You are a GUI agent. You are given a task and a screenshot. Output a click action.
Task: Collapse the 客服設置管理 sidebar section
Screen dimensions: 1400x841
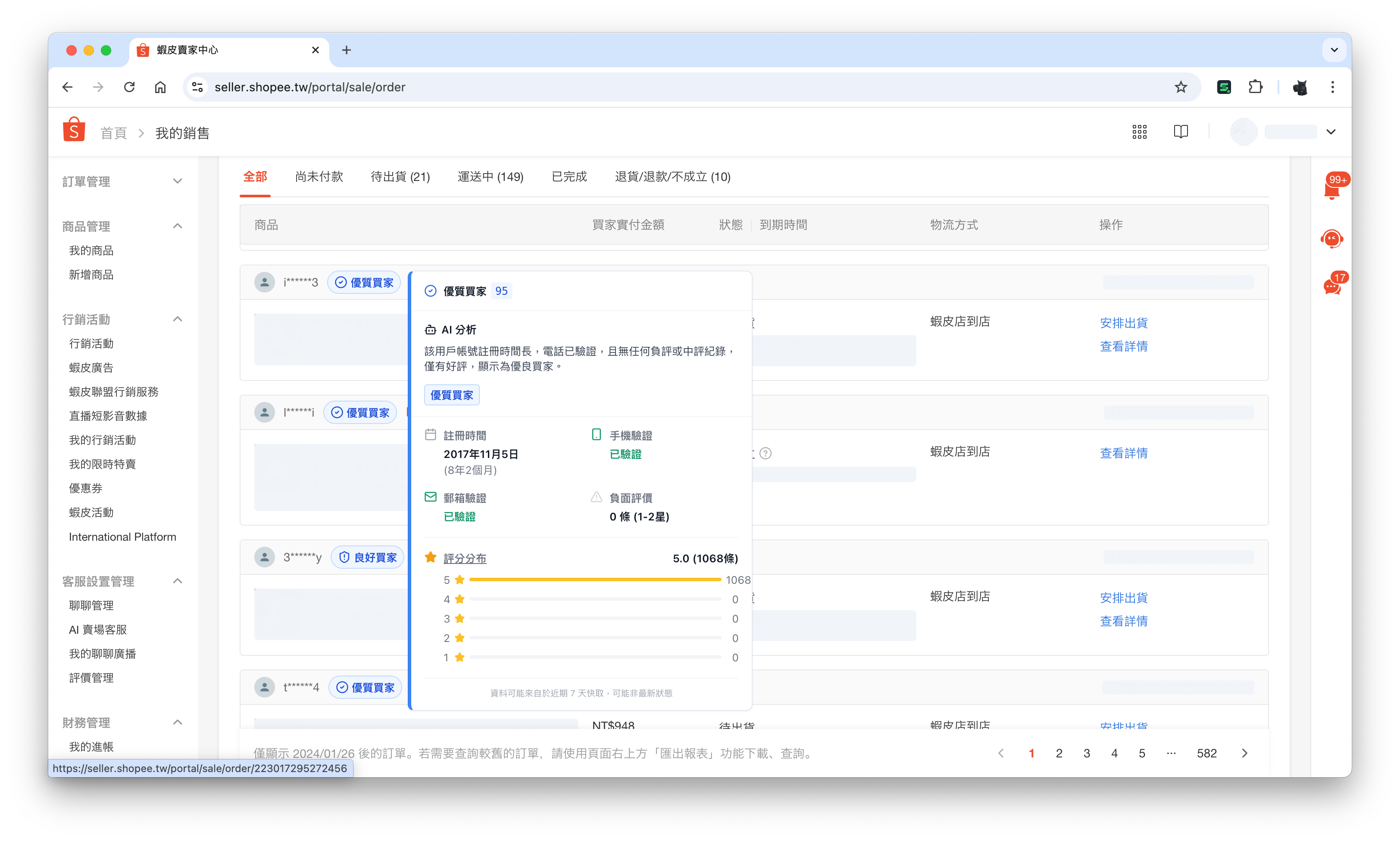pos(178,581)
